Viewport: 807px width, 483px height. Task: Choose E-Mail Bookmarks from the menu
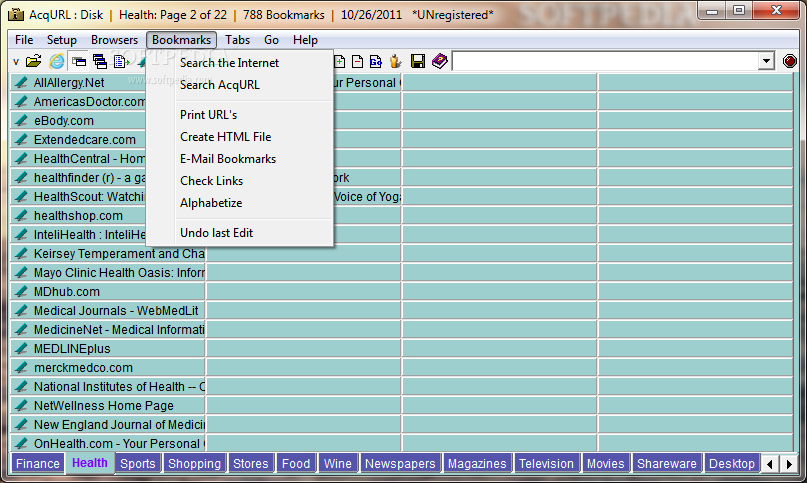[239, 159]
